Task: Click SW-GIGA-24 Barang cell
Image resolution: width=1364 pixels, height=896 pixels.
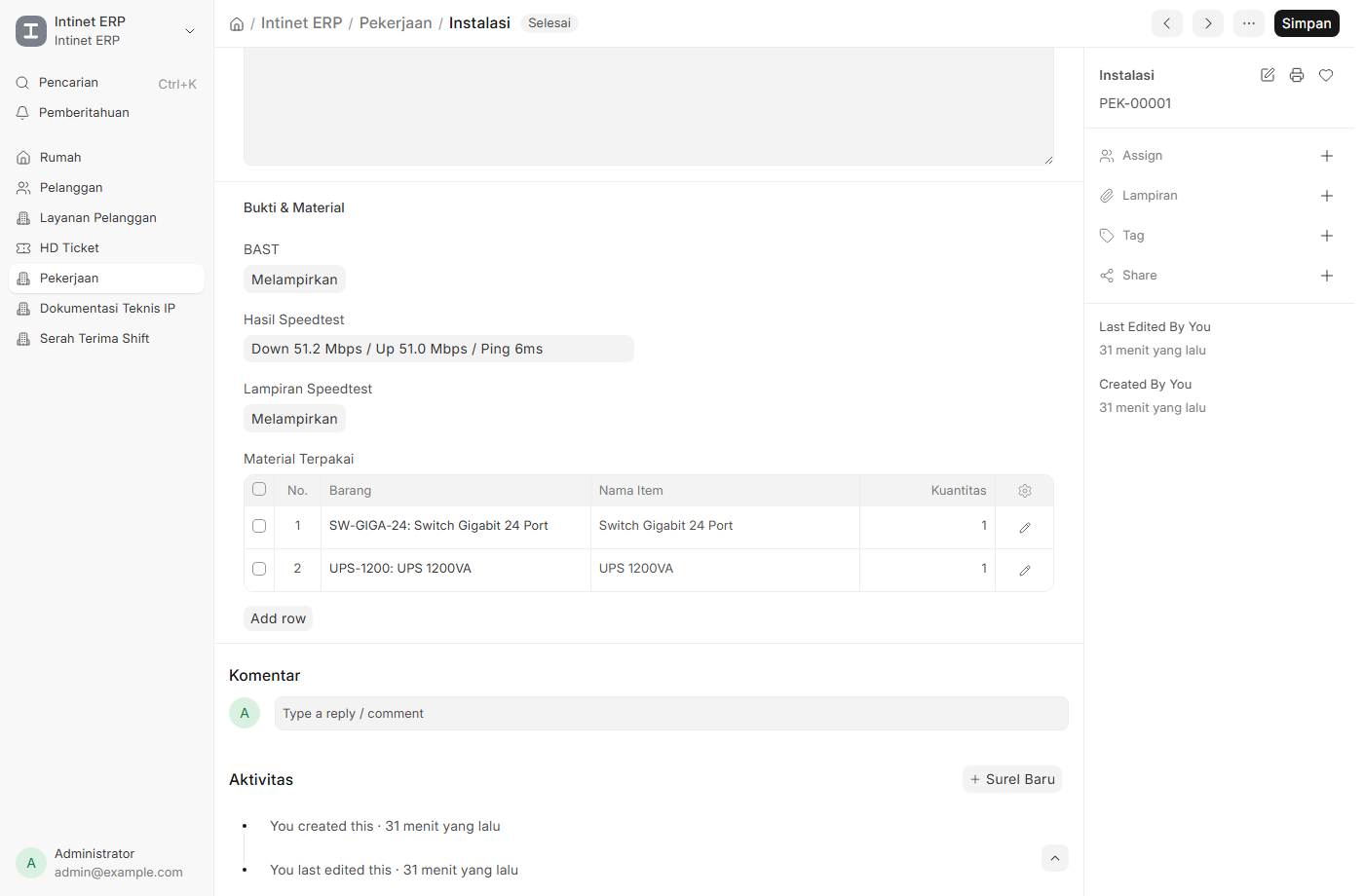Action: (x=456, y=527)
